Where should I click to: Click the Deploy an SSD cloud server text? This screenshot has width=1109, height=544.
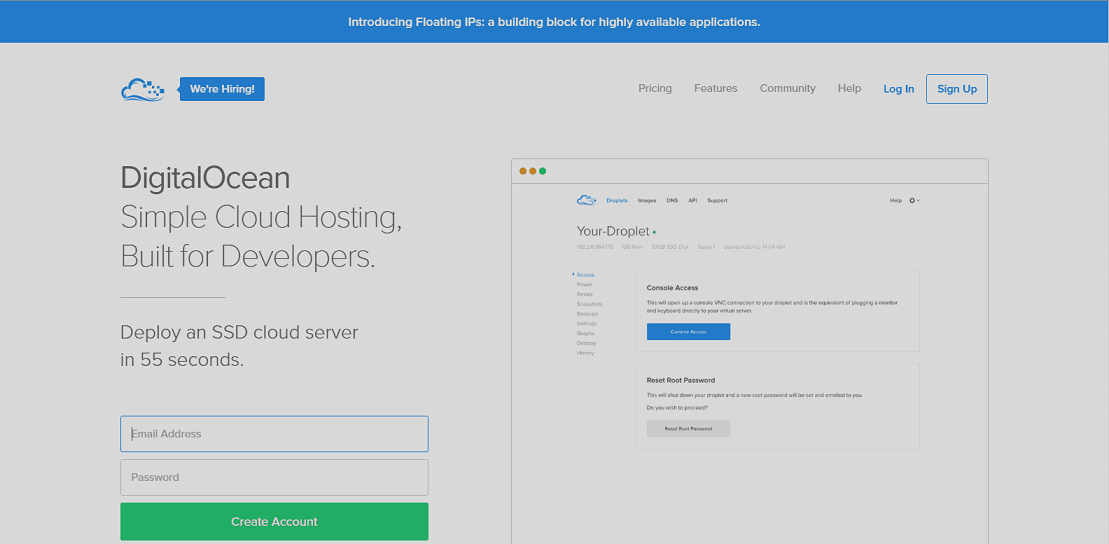click(x=239, y=332)
